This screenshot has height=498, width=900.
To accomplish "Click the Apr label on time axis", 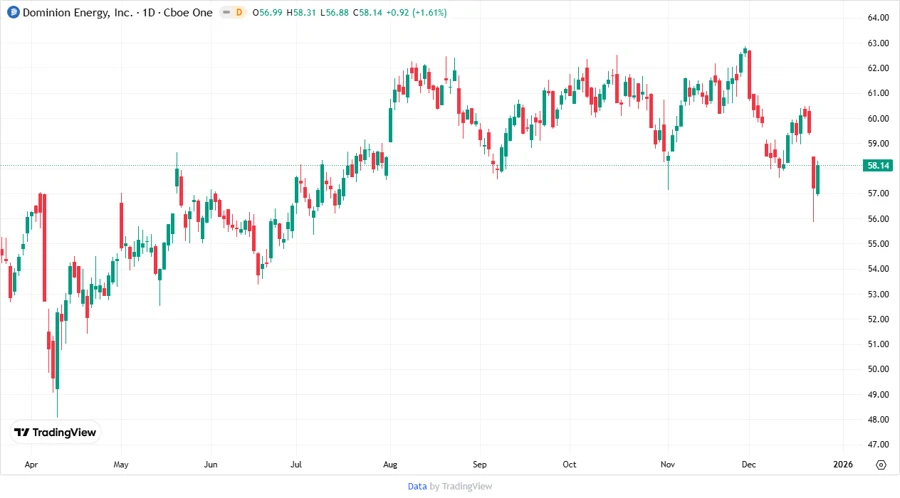I will [31, 464].
